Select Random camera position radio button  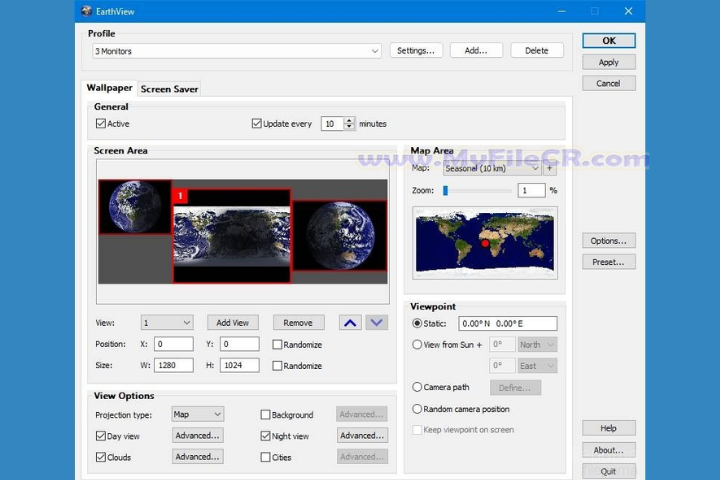click(x=417, y=409)
